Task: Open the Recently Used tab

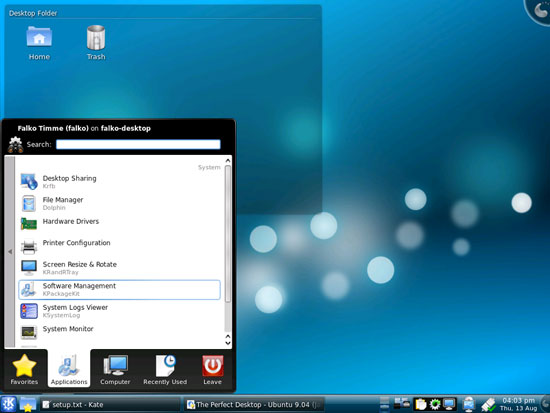Action: coord(165,369)
